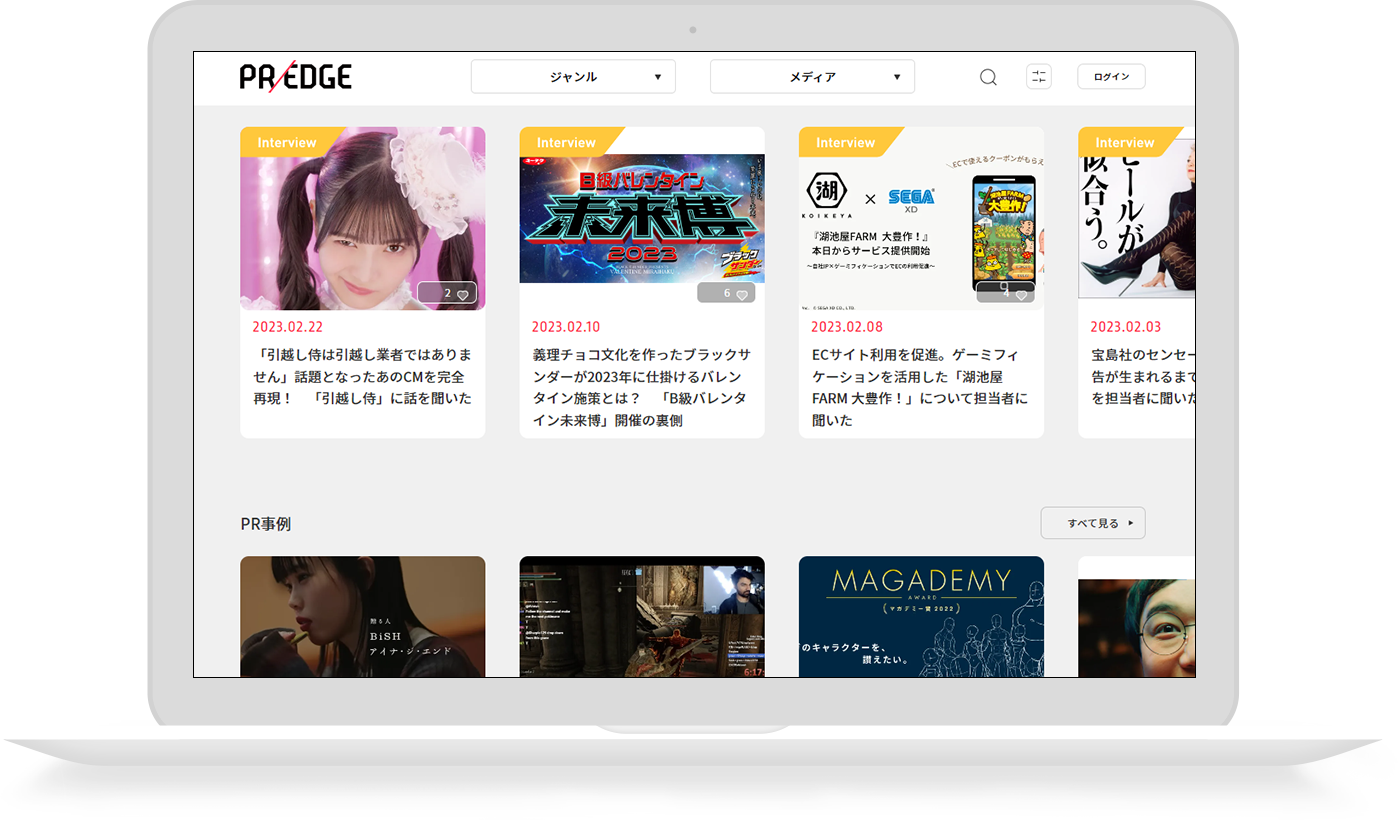Click the date 2023.02.08
This screenshot has width=1398, height=820.
847,327
